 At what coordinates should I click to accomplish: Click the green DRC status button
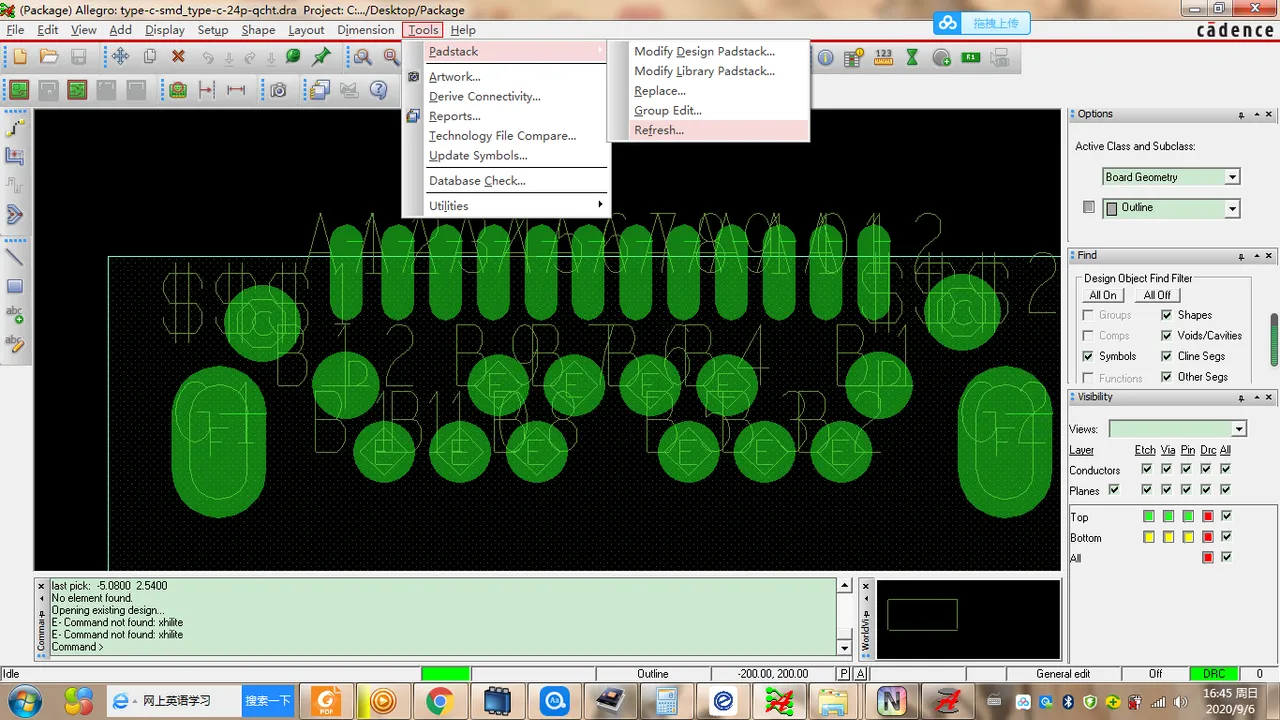pos(1212,674)
